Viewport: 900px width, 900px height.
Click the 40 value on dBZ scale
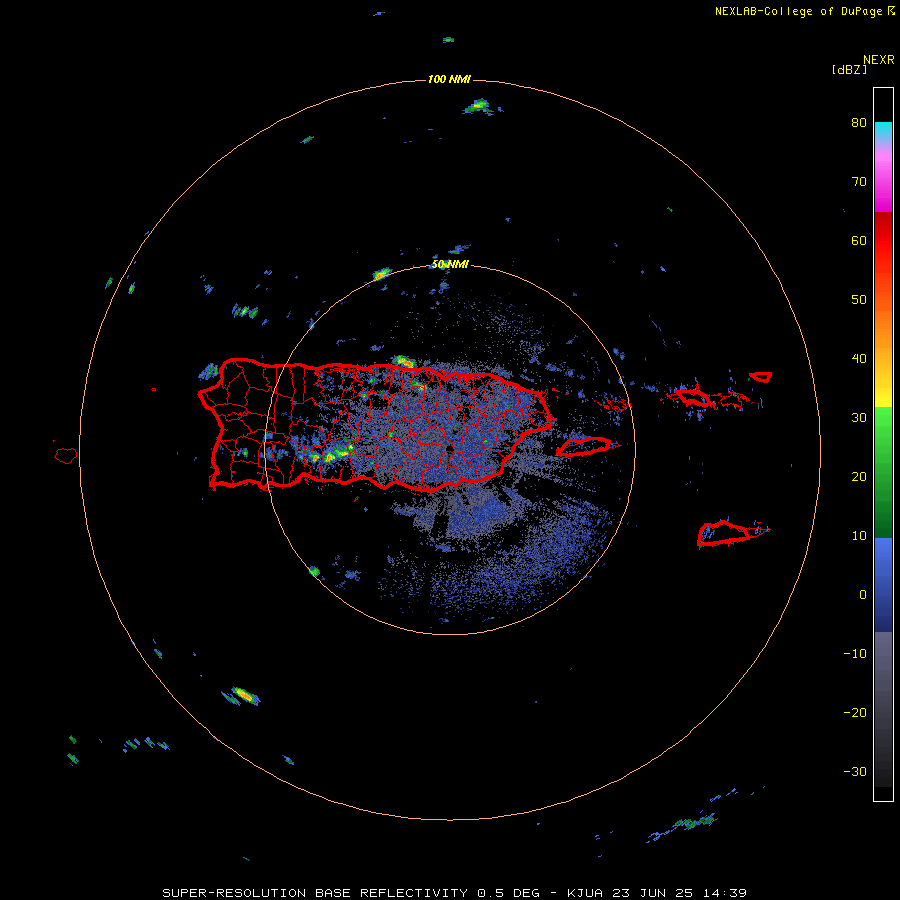tap(859, 359)
